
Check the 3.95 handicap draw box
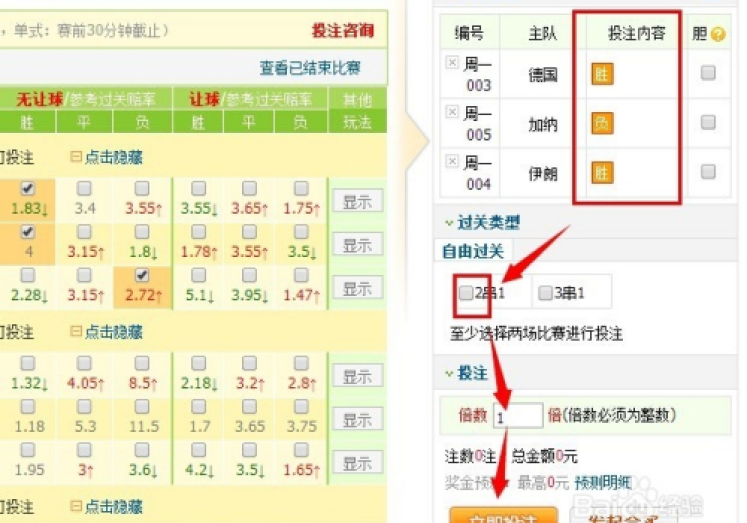(x=250, y=275)
